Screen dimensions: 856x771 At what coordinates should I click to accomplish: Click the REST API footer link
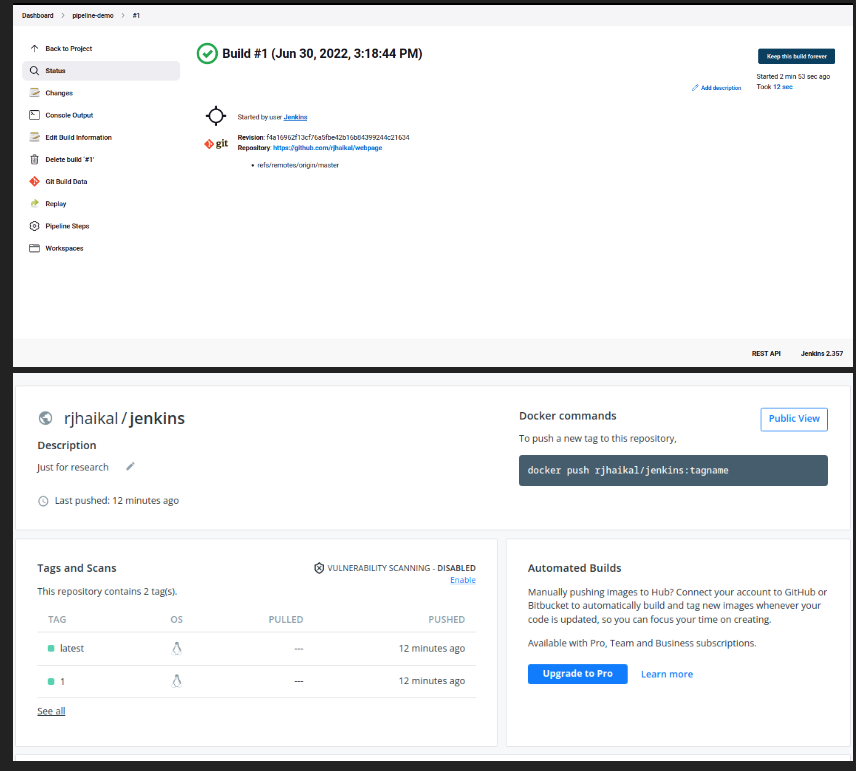coord(766,354)
